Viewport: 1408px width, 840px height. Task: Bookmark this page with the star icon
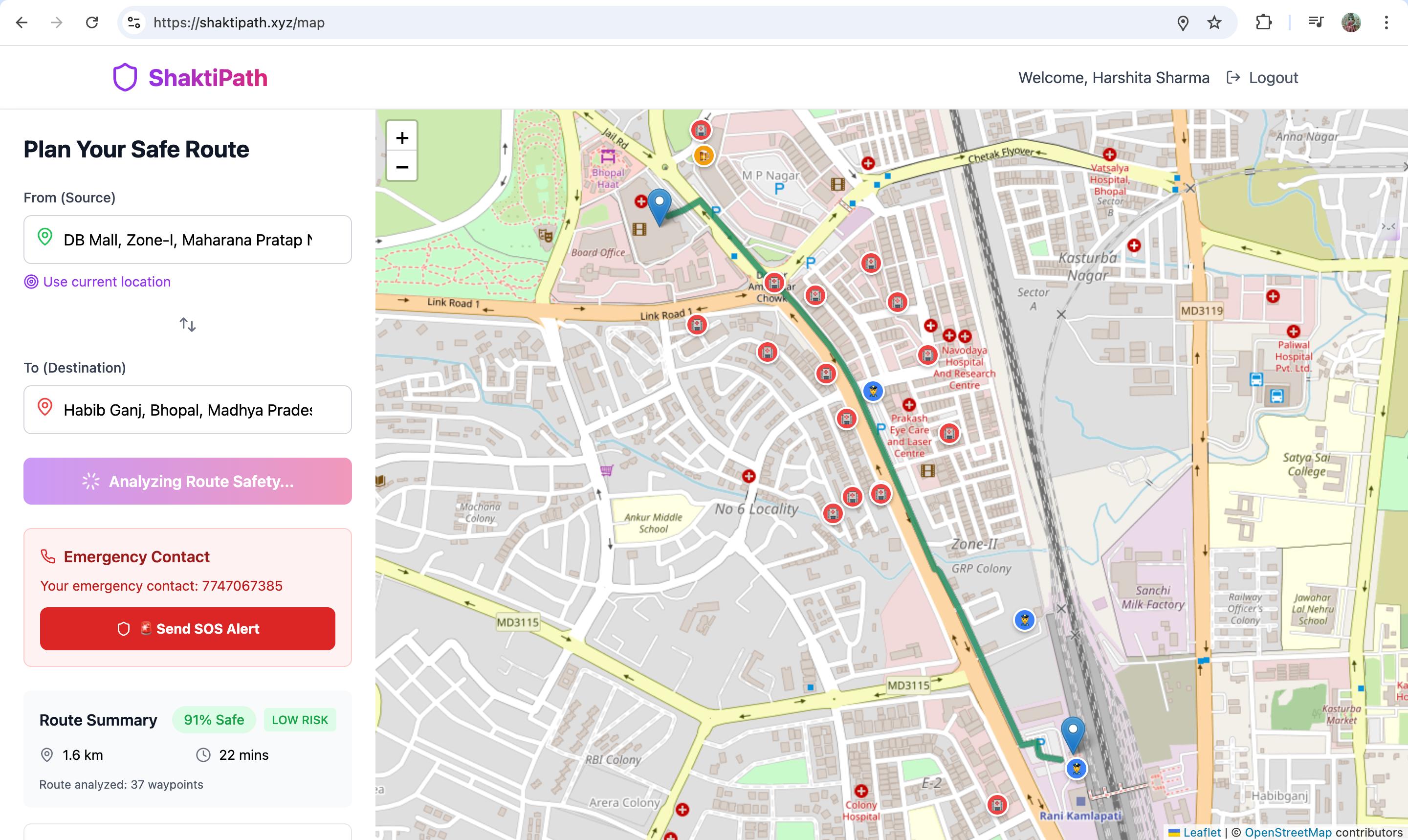(1214, 22)
